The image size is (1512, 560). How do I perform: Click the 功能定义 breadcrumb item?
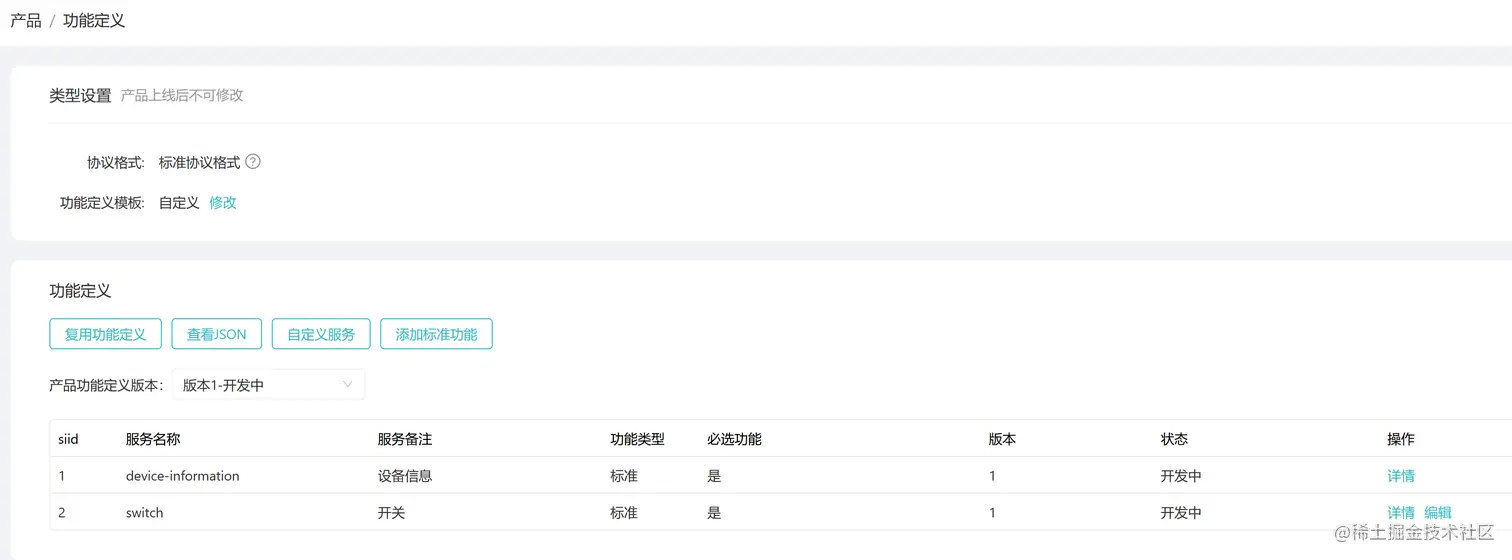click(94, 20)
